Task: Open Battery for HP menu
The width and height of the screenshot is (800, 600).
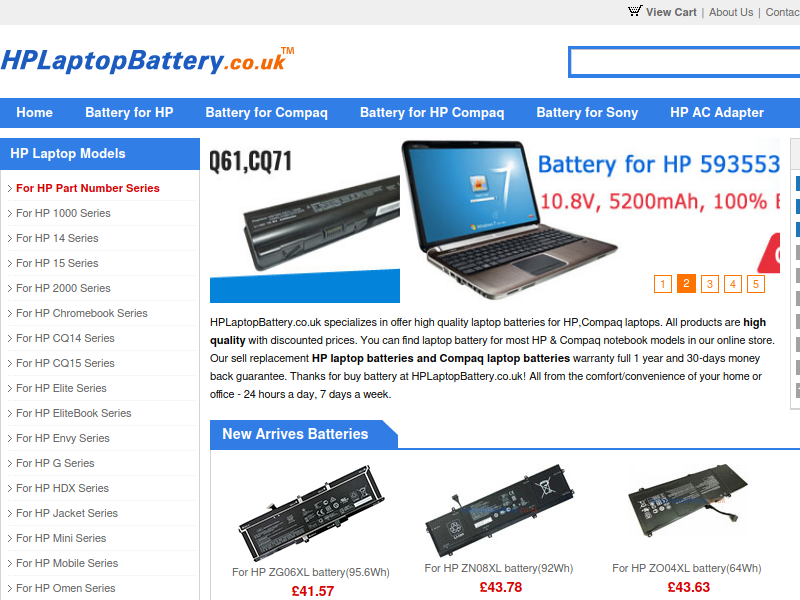Action: point(129,113)
